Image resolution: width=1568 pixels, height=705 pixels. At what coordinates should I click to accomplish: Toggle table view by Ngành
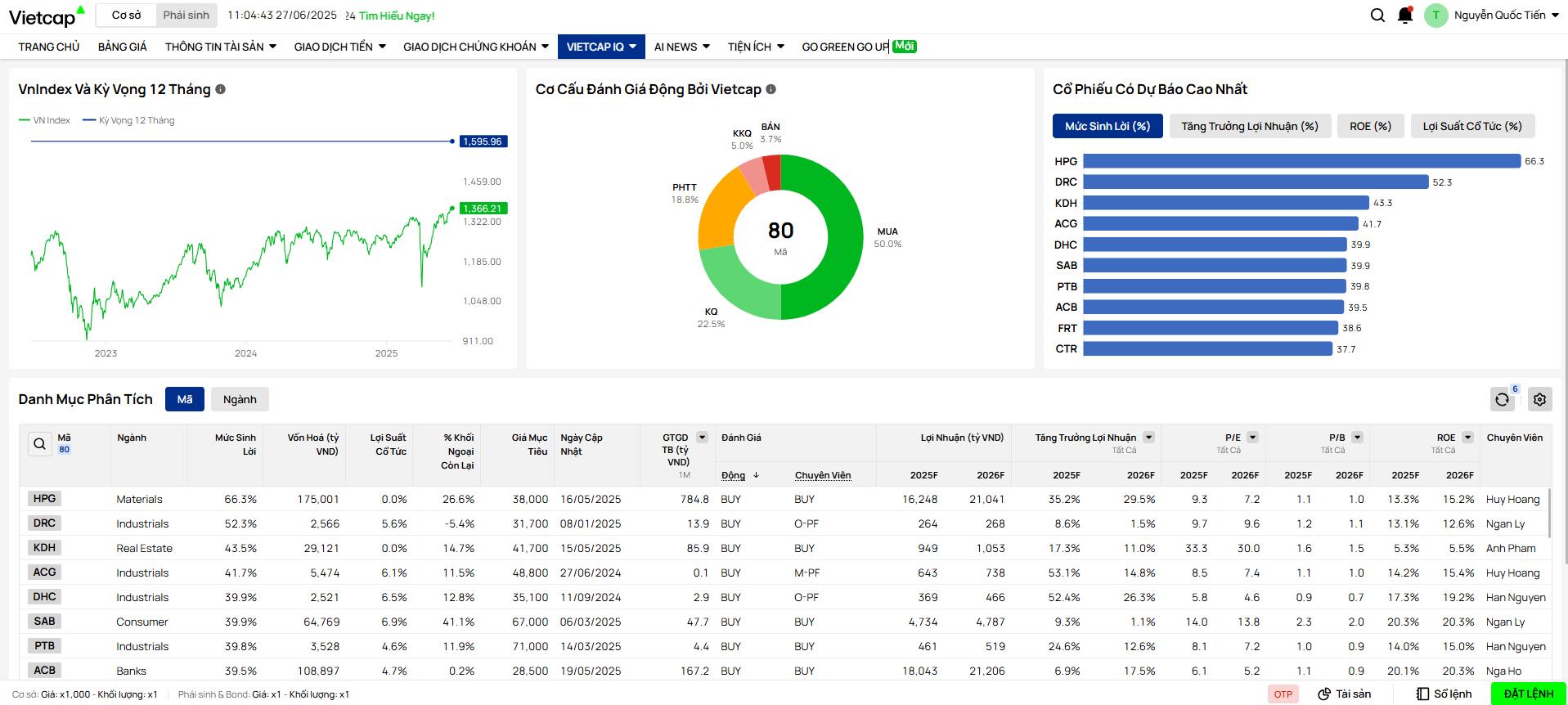click(240, 399)
